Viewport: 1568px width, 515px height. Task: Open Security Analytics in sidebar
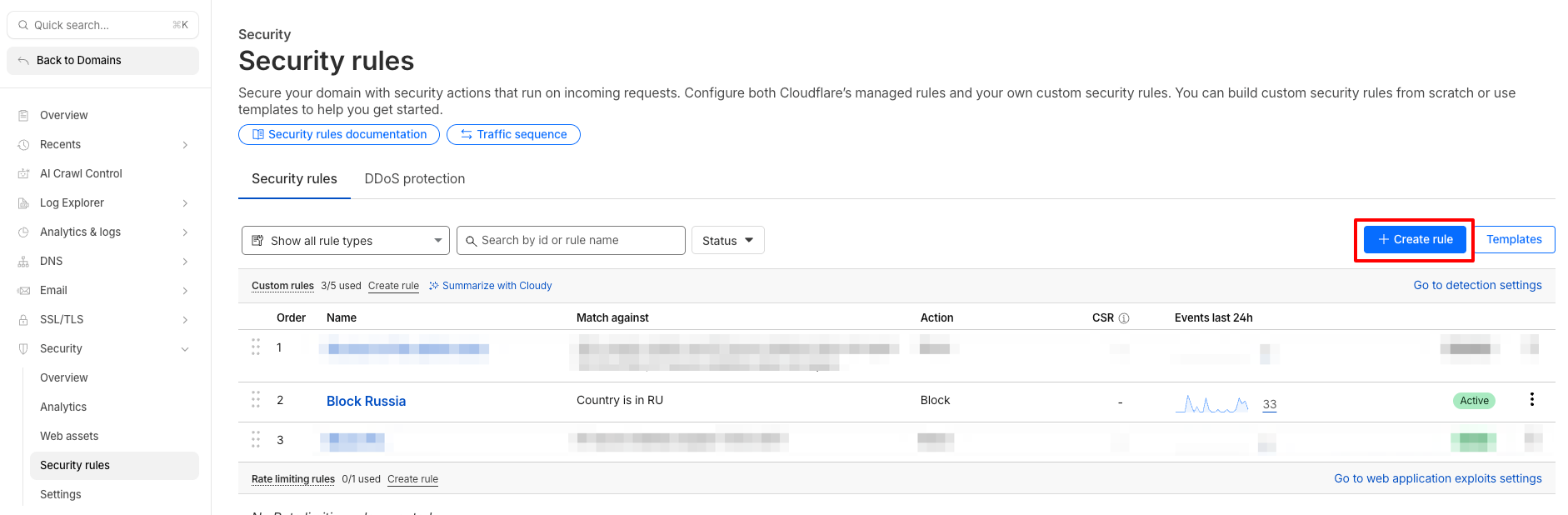pos(63,407)
